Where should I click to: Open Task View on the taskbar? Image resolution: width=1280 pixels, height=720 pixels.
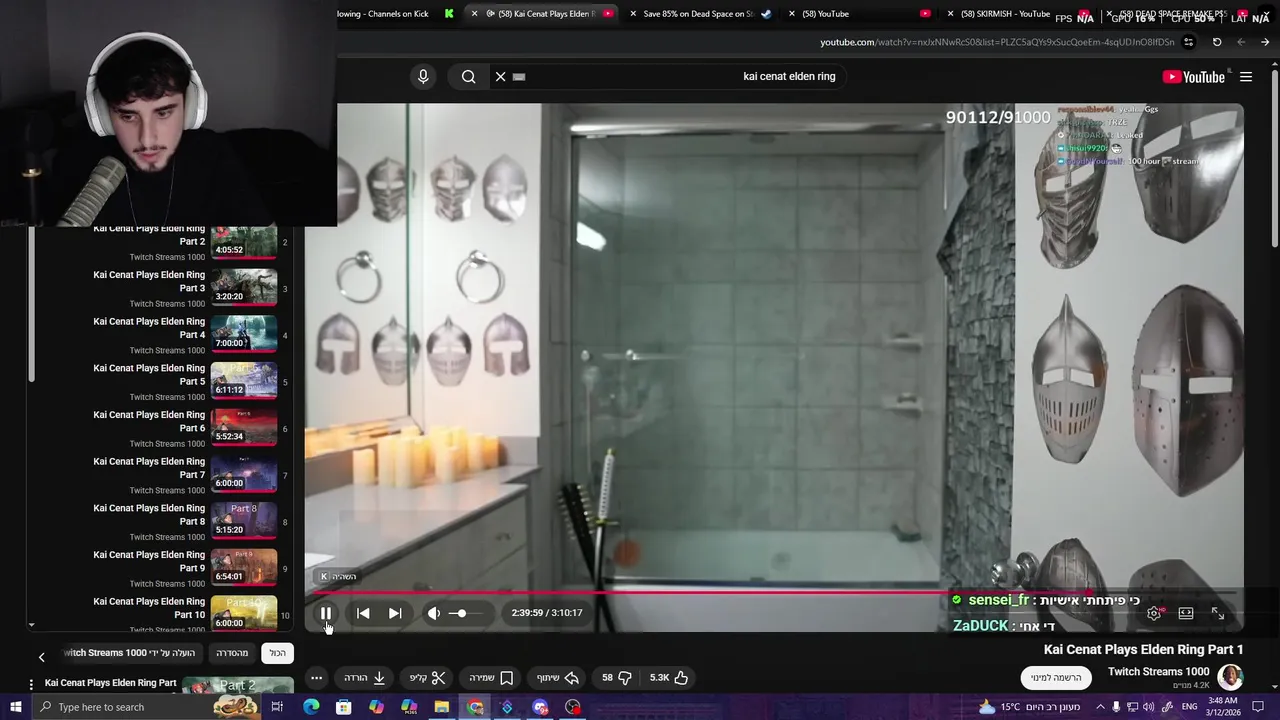pos(277,707)
